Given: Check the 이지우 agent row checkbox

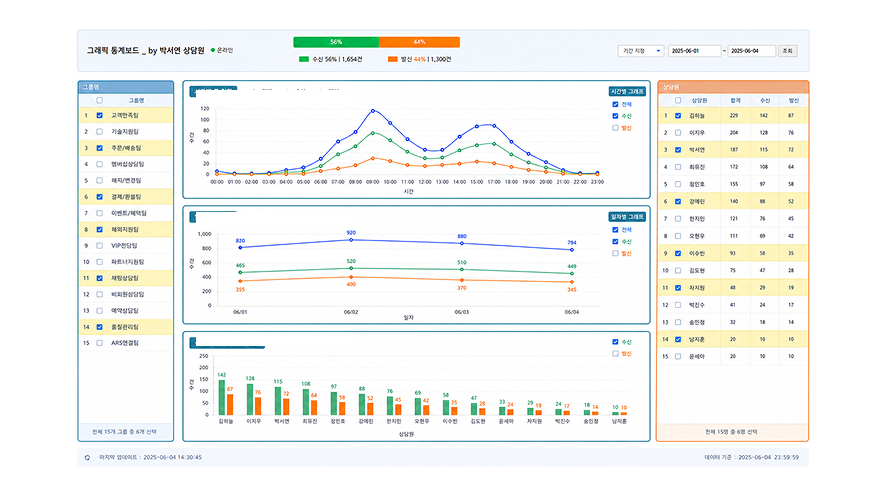Looking at the screenshot, I should [x=678, y=133].
